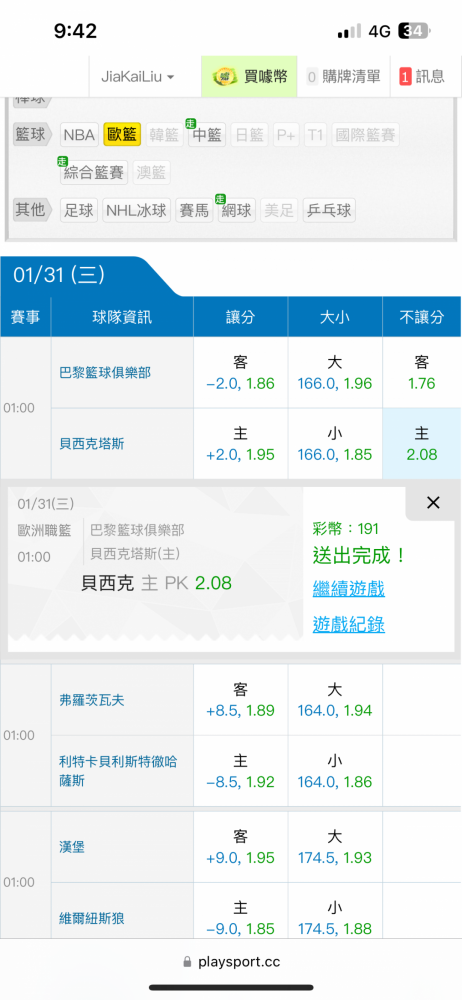Pick 客 moneyline odds 1.76
The height and width of the screenshot is (1000, 462).
tap(422, 373)
